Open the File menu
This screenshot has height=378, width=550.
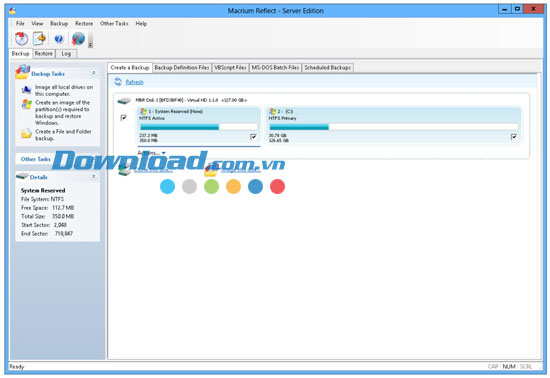tap(20, 23)
